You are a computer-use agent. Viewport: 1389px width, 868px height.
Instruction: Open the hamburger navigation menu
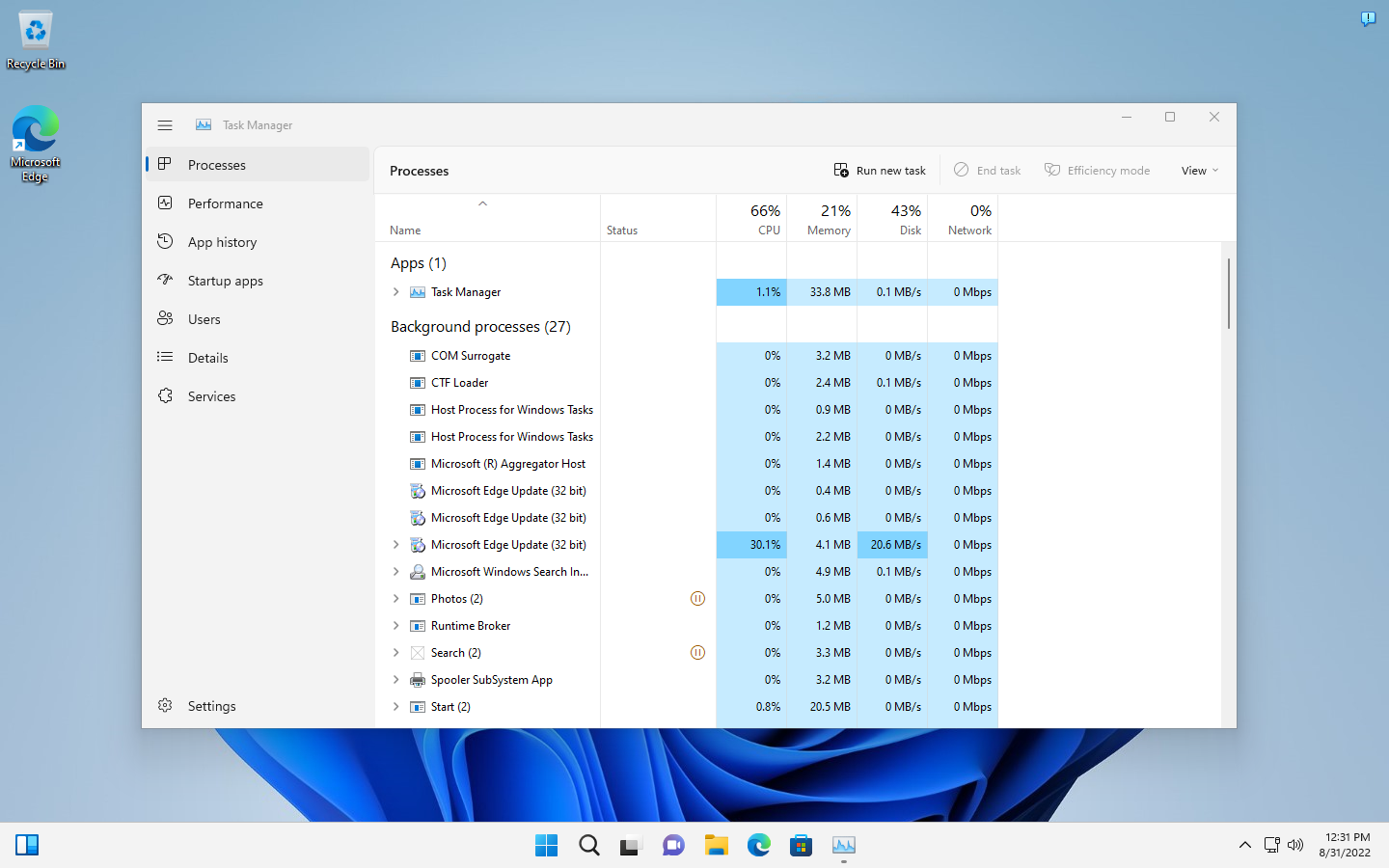pyautogui.click(x=165, y=124)
